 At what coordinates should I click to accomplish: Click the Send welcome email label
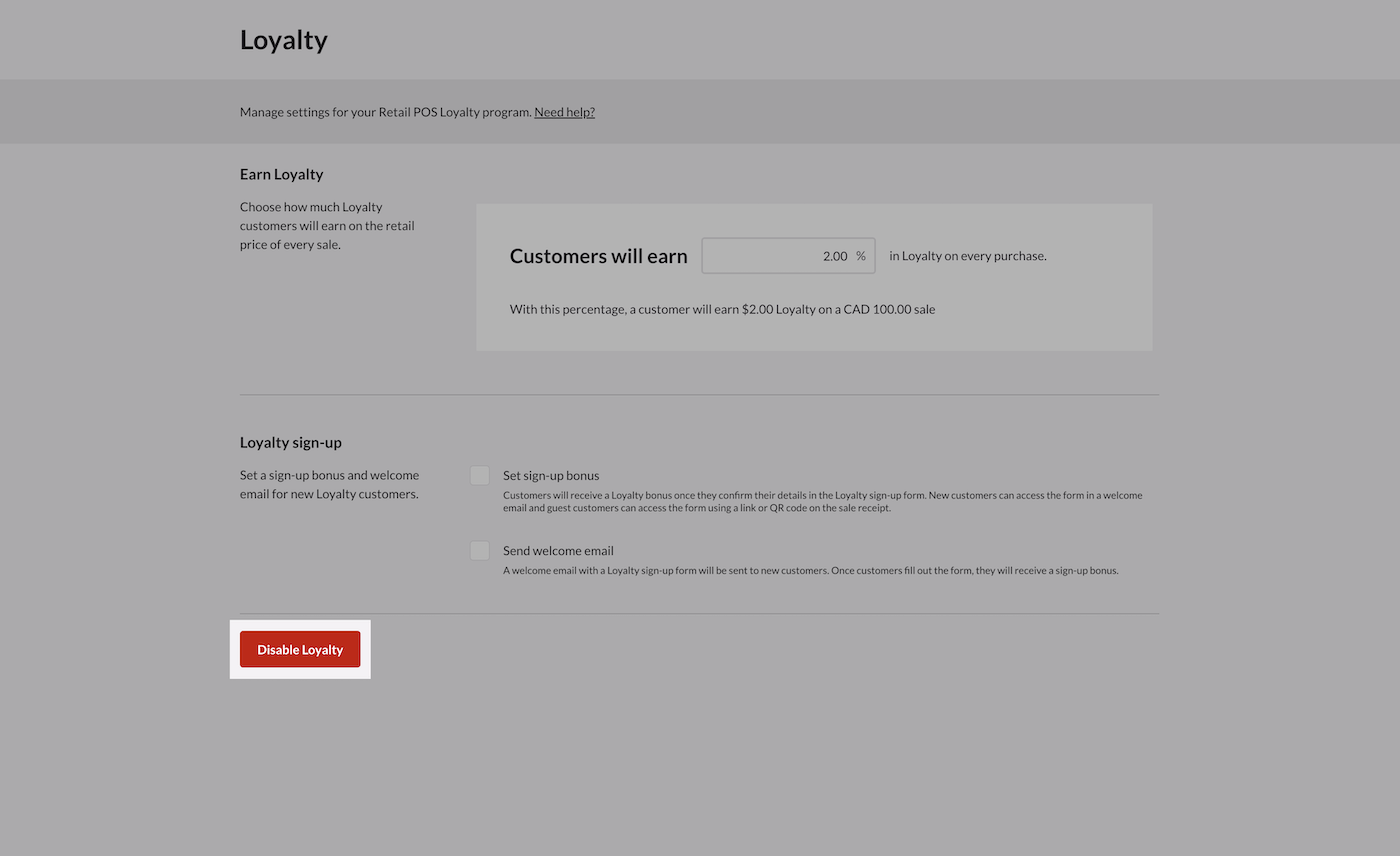[x=557, y=550]
